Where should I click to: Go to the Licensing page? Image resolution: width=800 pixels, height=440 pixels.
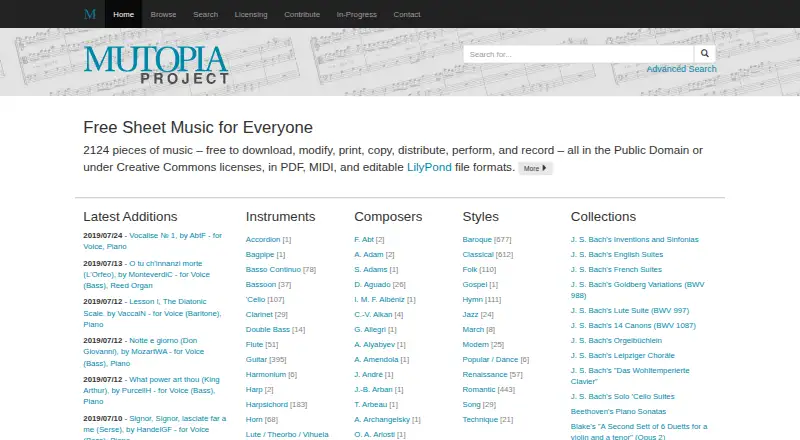tap(251, 14)
